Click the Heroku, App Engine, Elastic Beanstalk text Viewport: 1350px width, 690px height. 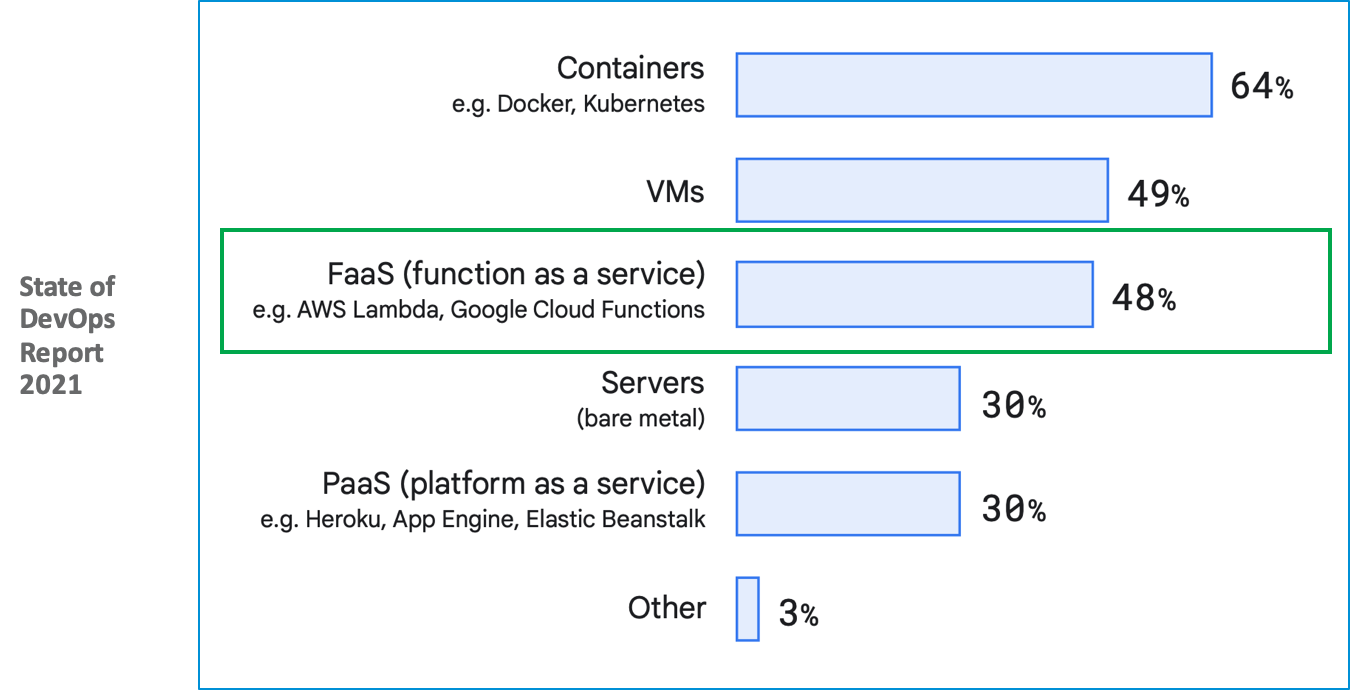[x=479, y=519]
